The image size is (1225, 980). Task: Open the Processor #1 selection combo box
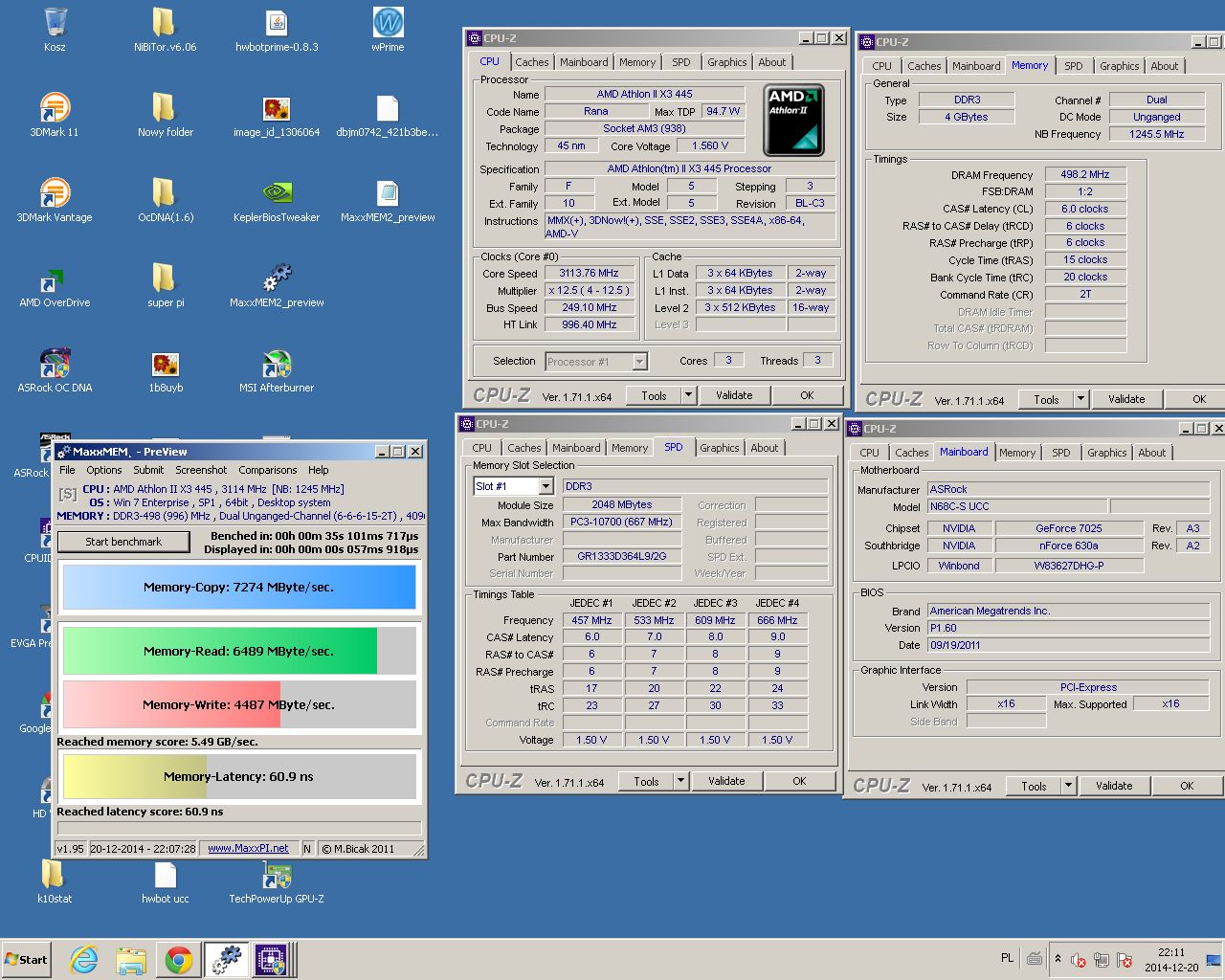point(596,362)
